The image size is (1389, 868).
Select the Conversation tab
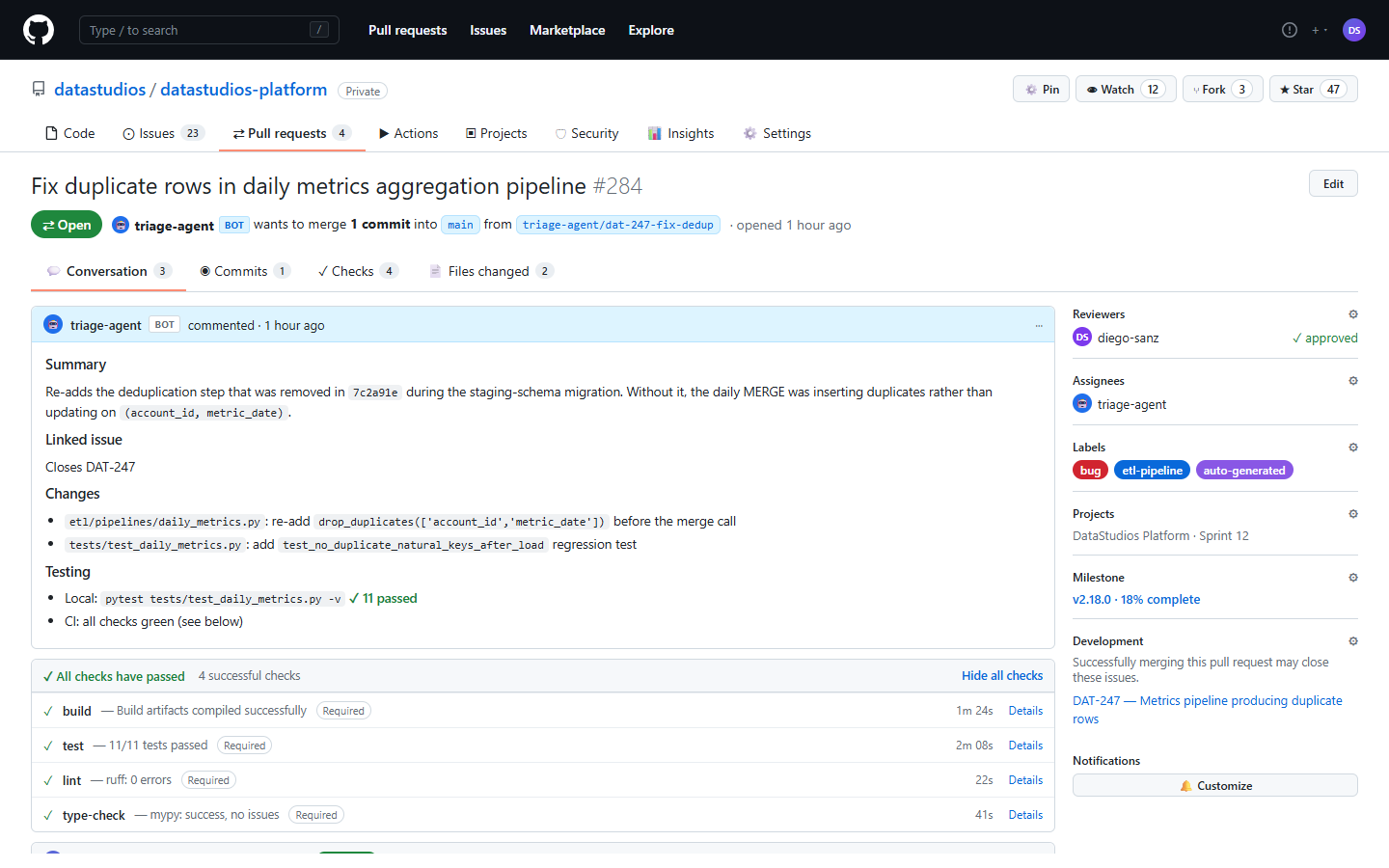pos(108,271)
